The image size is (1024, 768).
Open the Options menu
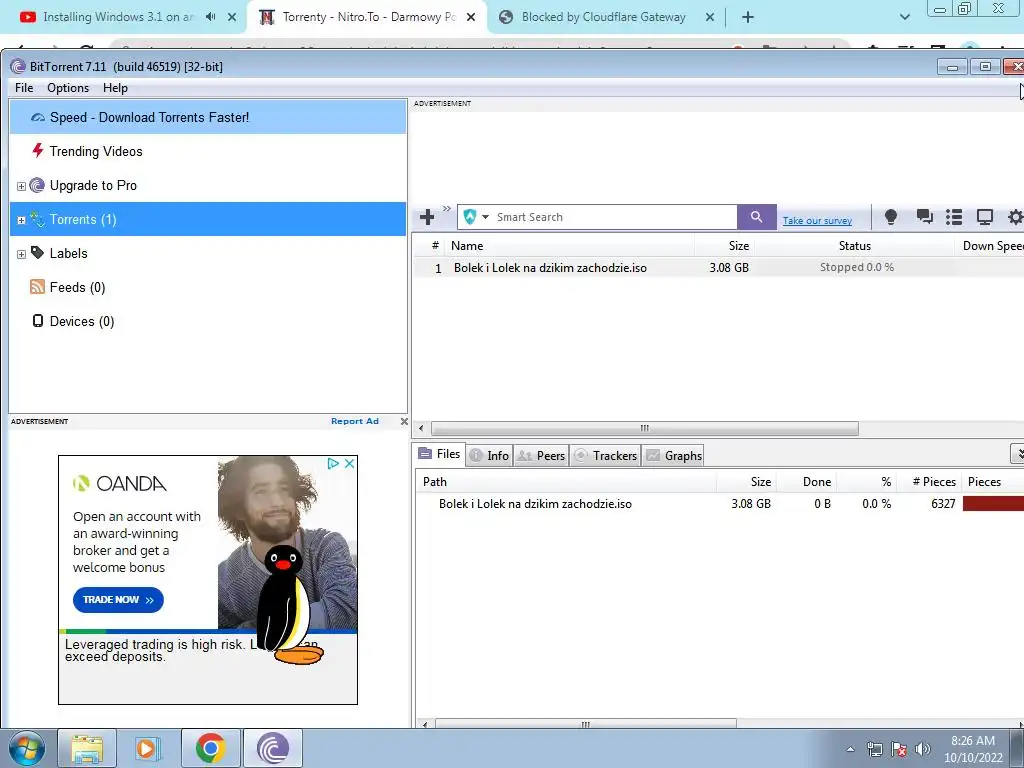[x=68, y=88]
